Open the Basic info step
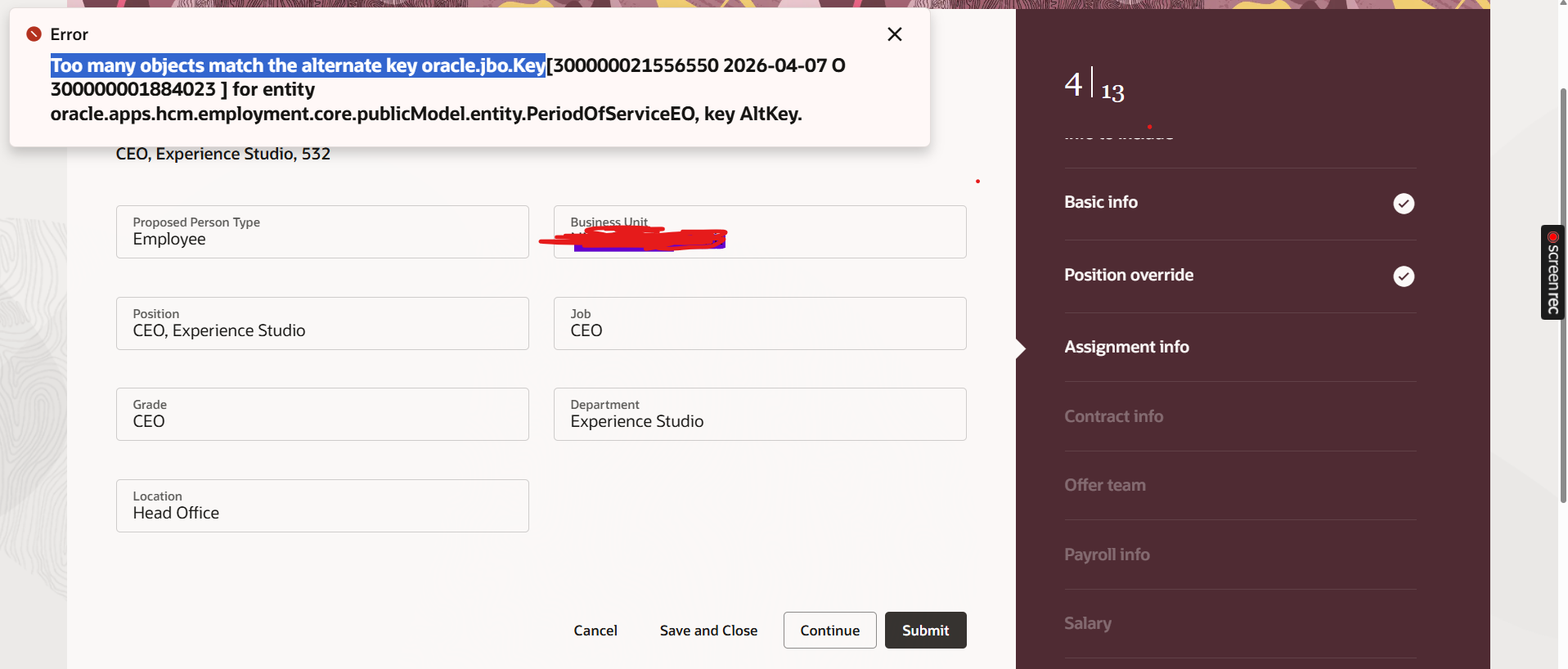This screenshot has width=1568, height=669. [x=1101, y=202]
